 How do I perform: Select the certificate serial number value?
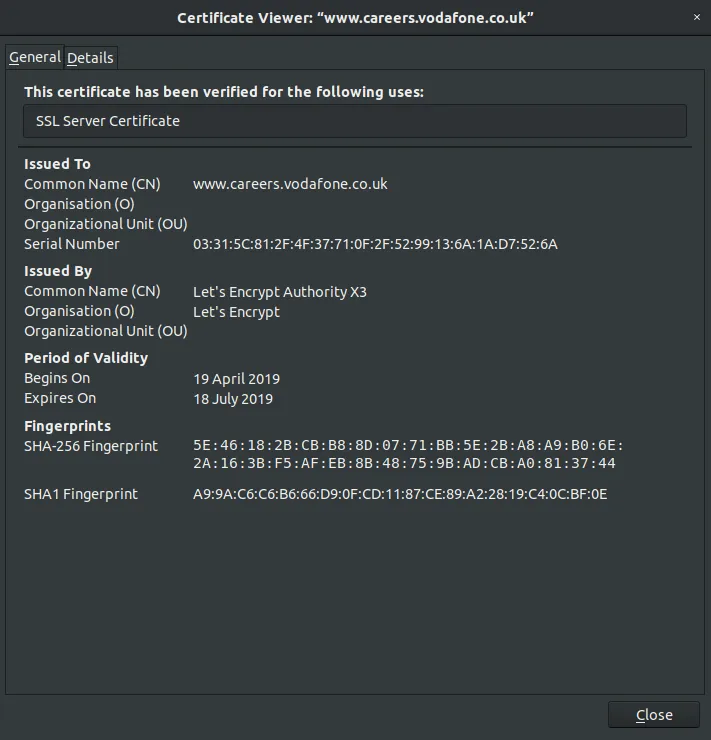375,244
